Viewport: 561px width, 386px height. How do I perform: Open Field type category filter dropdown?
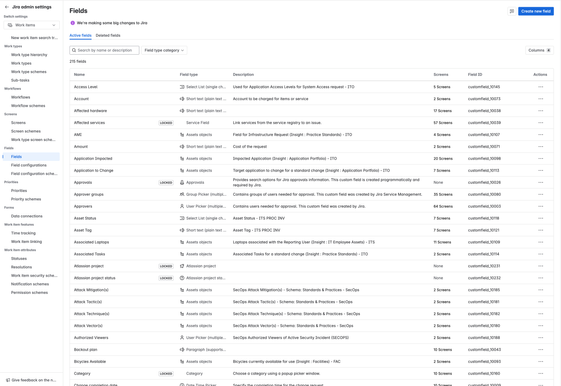point(164,50)
